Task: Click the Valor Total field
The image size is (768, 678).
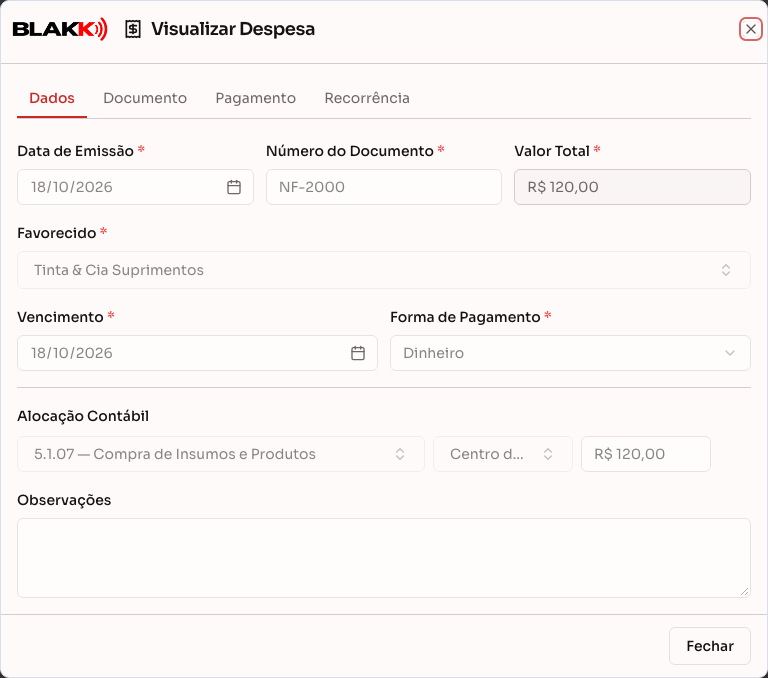Action: click(x=632, y=187)
